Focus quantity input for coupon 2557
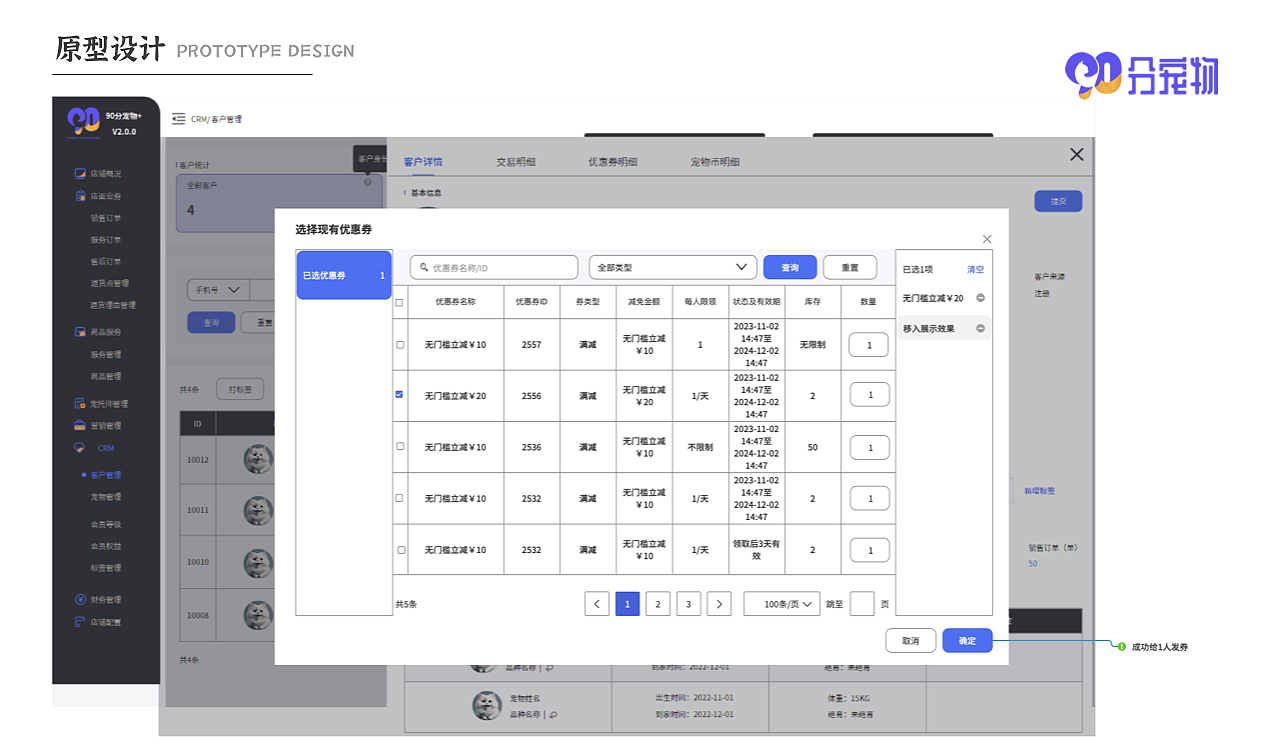Screen dimensions: 1280x750 (x=870, y=344)
